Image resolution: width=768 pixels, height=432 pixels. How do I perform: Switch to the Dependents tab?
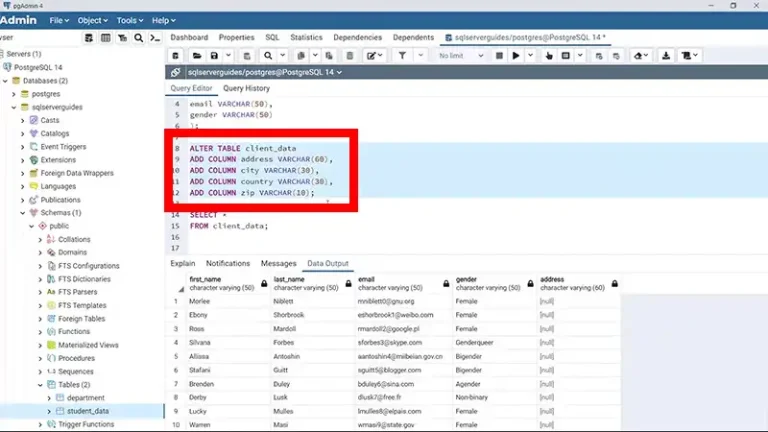click(413, 38)
